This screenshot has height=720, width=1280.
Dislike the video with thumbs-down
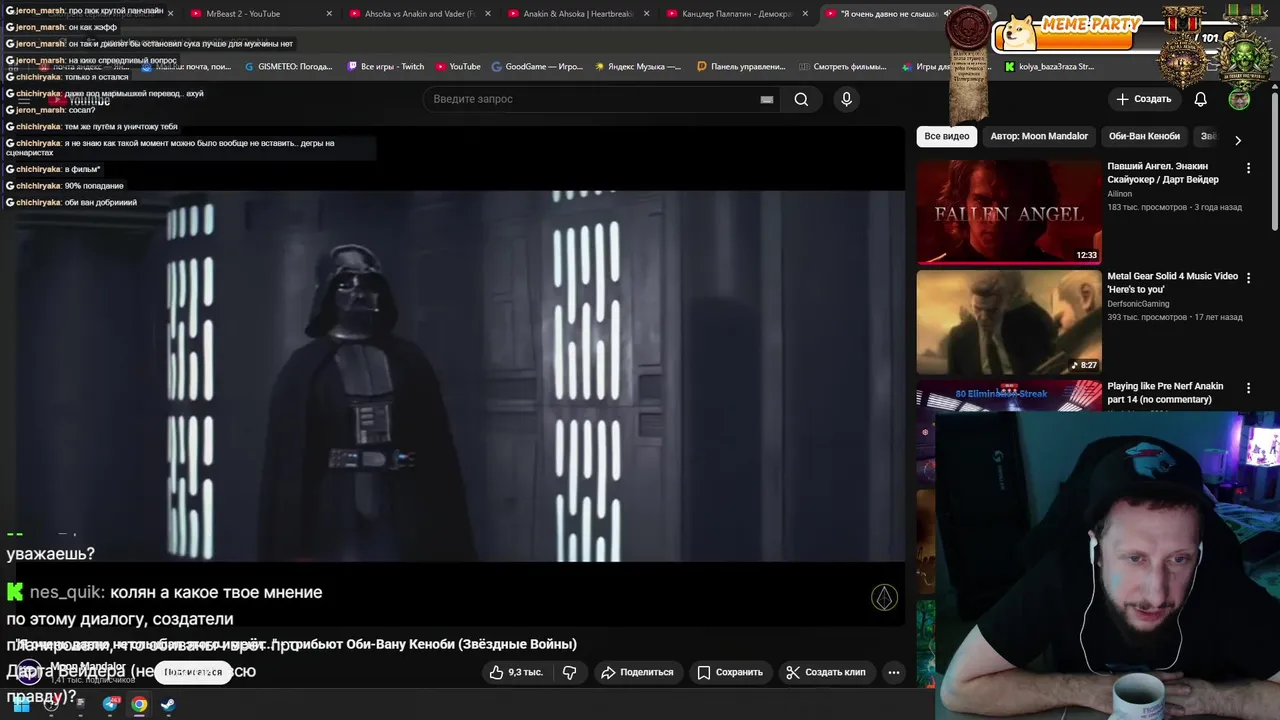coord(569,672)
